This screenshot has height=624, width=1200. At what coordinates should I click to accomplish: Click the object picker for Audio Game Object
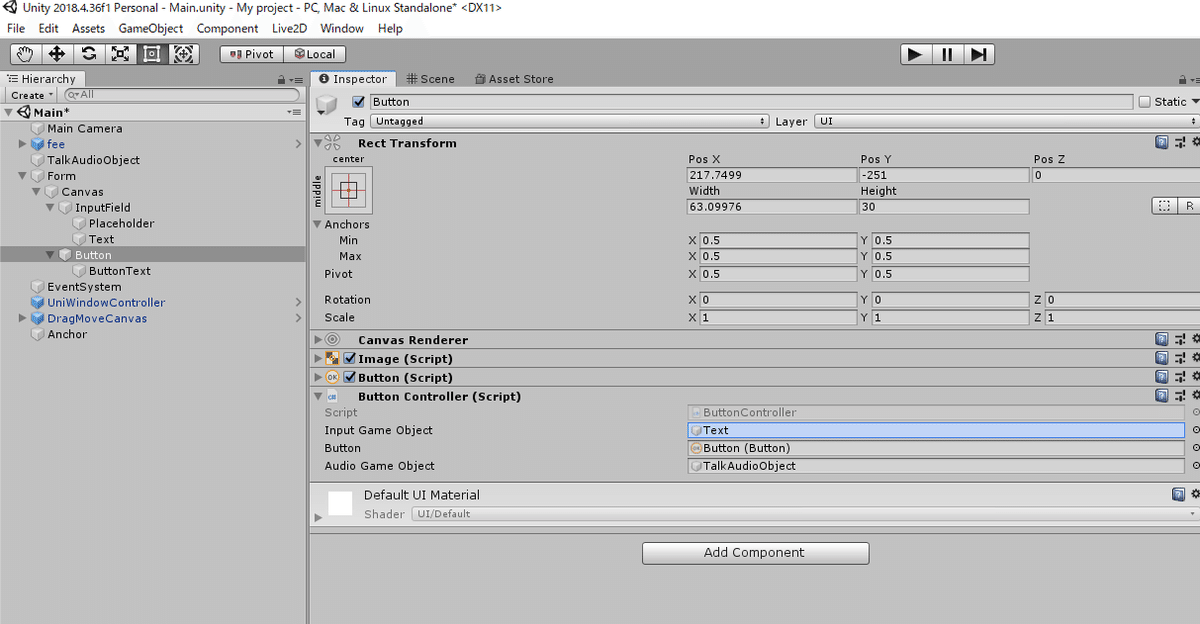tap(1195, 466)
